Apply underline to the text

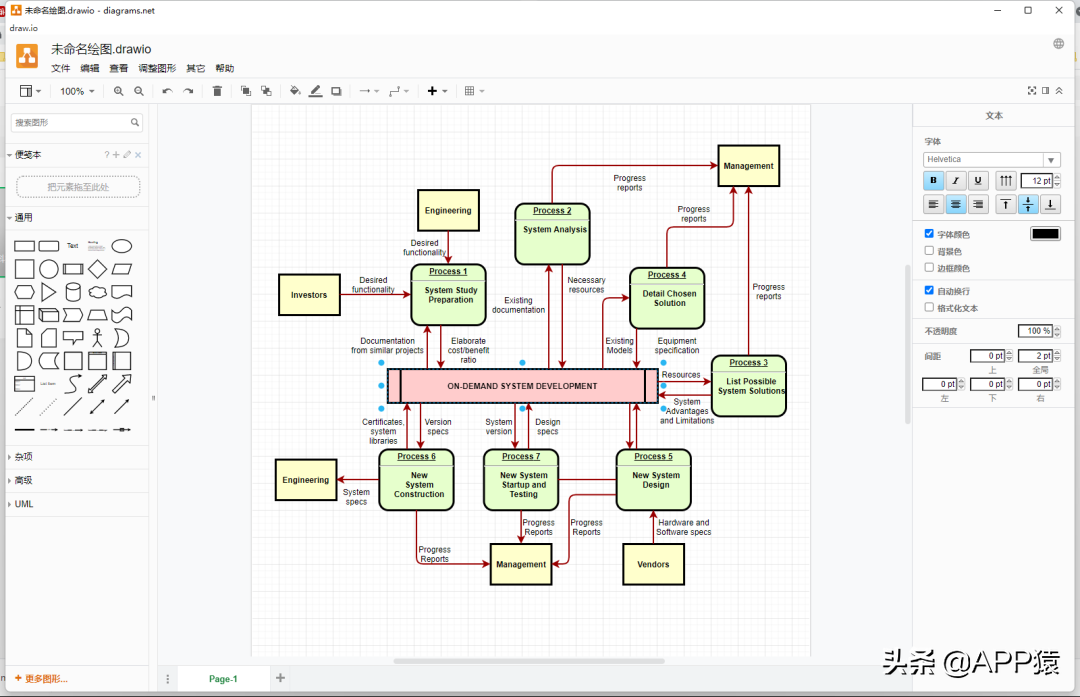coord(978,181)
